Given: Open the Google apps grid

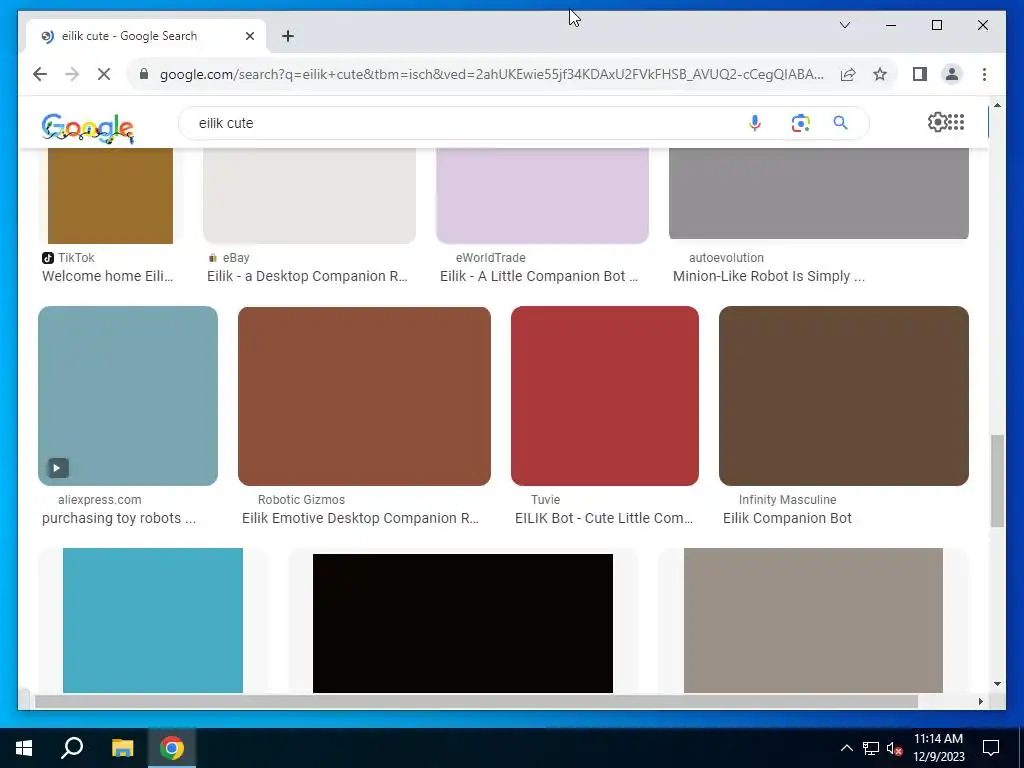Looking at the screenshot, I should (956, 122).
